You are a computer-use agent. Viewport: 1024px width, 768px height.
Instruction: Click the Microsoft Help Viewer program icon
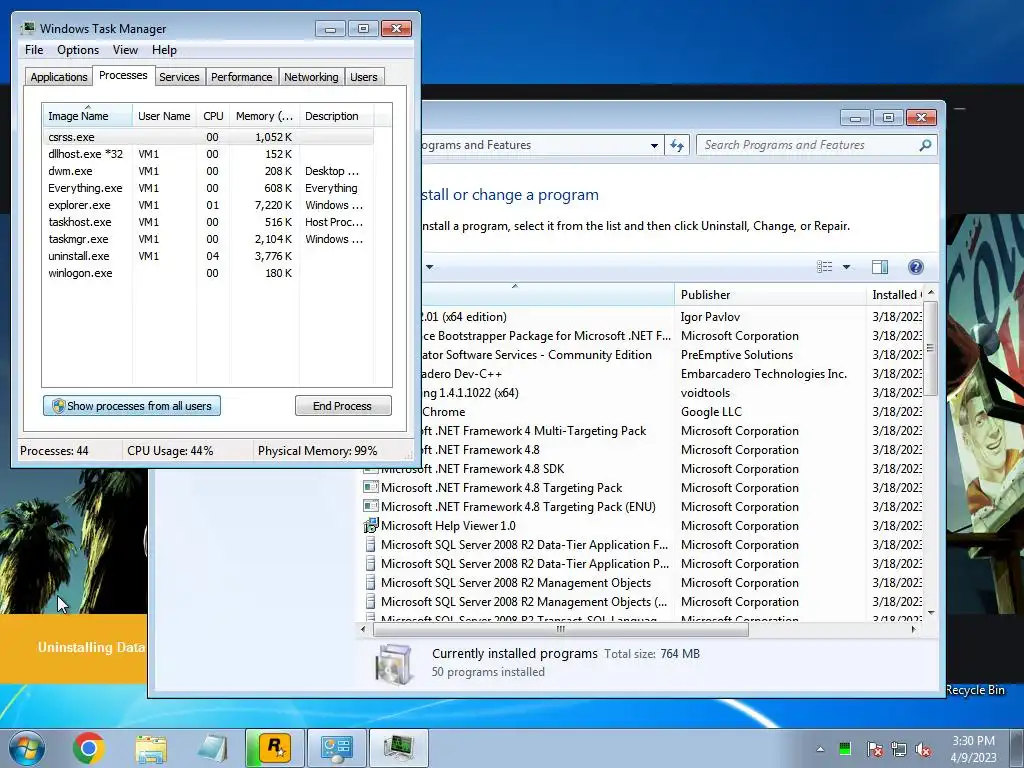tap(370, 526)
